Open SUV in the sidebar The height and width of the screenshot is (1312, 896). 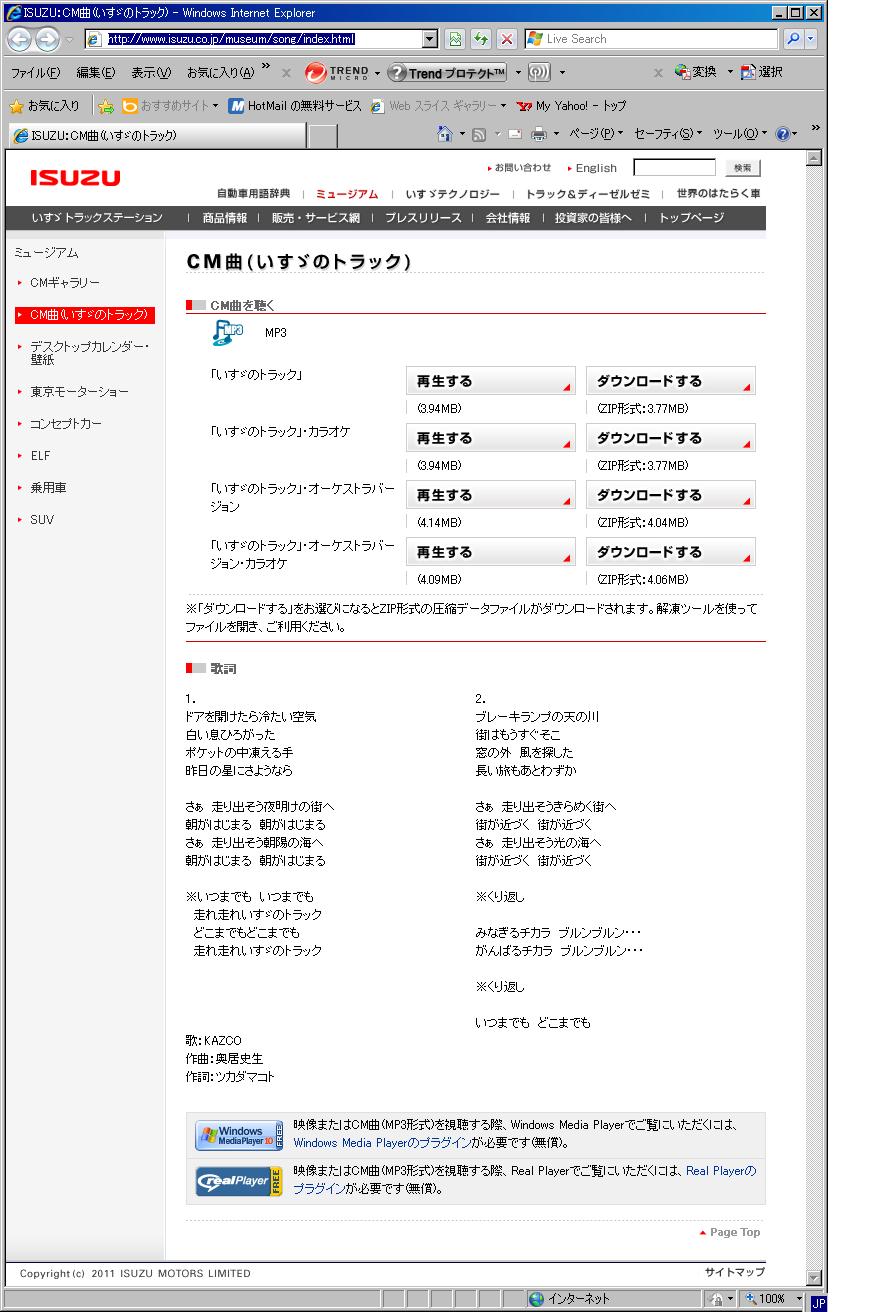point(42,520)
